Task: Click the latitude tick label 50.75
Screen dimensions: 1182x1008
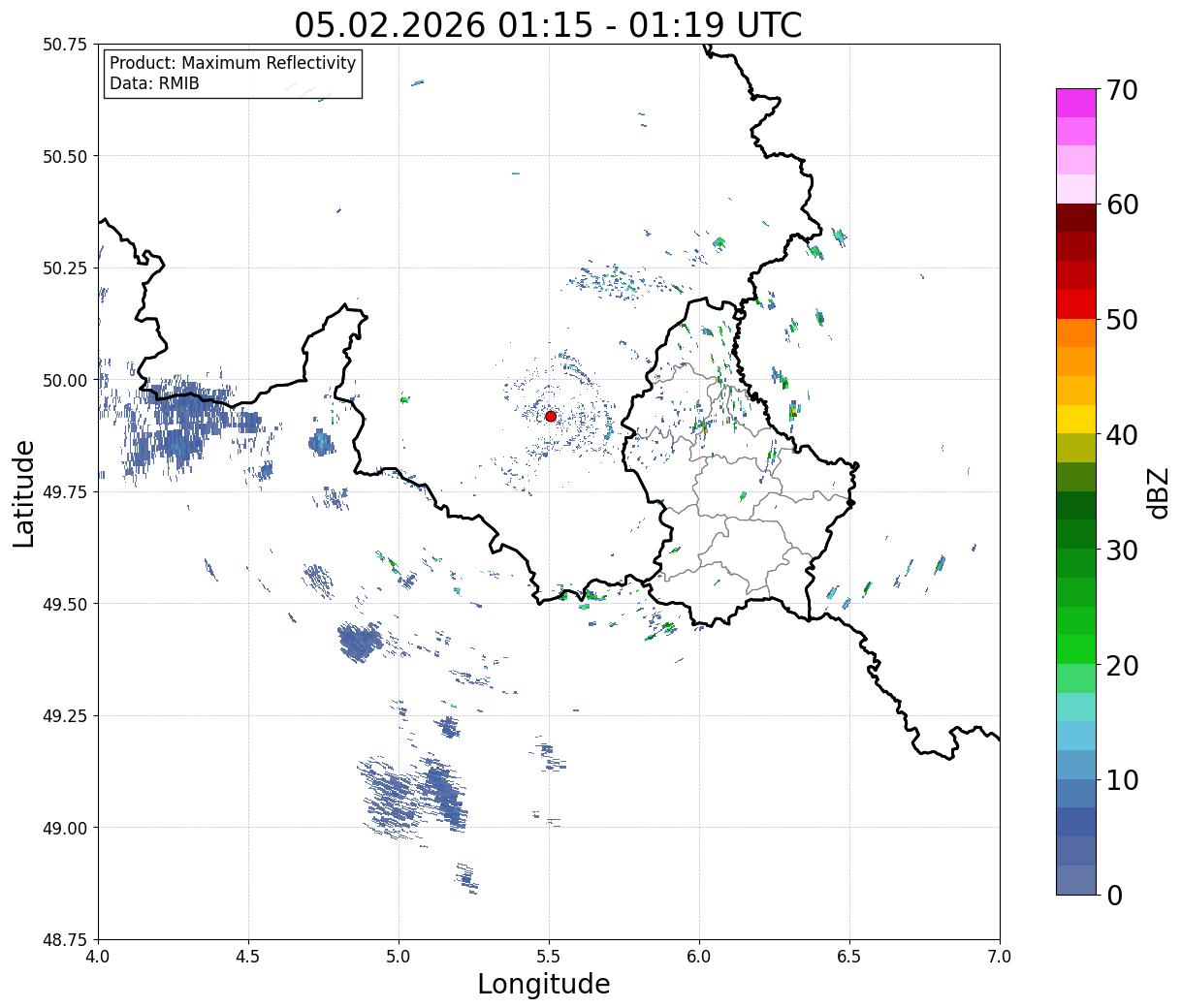Action: click(x=64, y=45)
